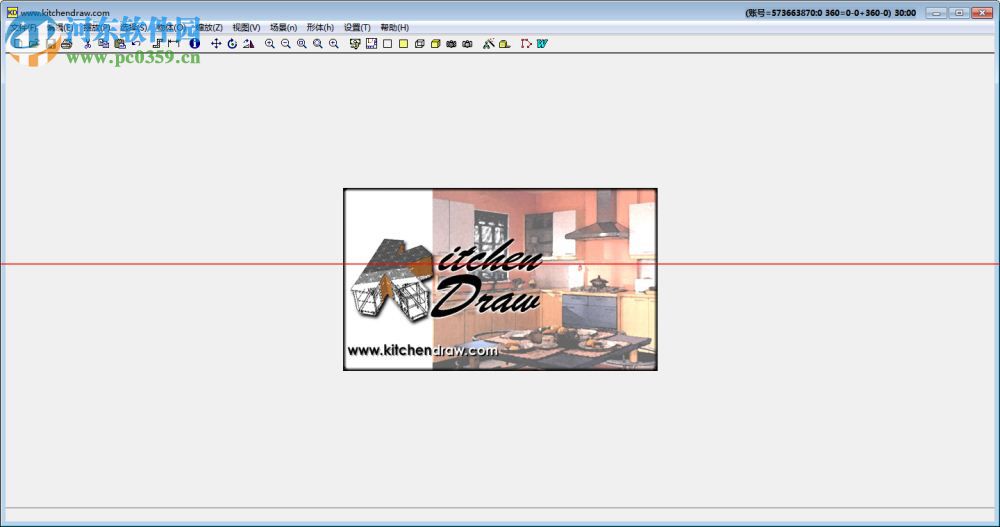The height and width of the screenshot is (527, 1000).
Task: Switch to the floor plan view icon
Action: click(371, 43)
